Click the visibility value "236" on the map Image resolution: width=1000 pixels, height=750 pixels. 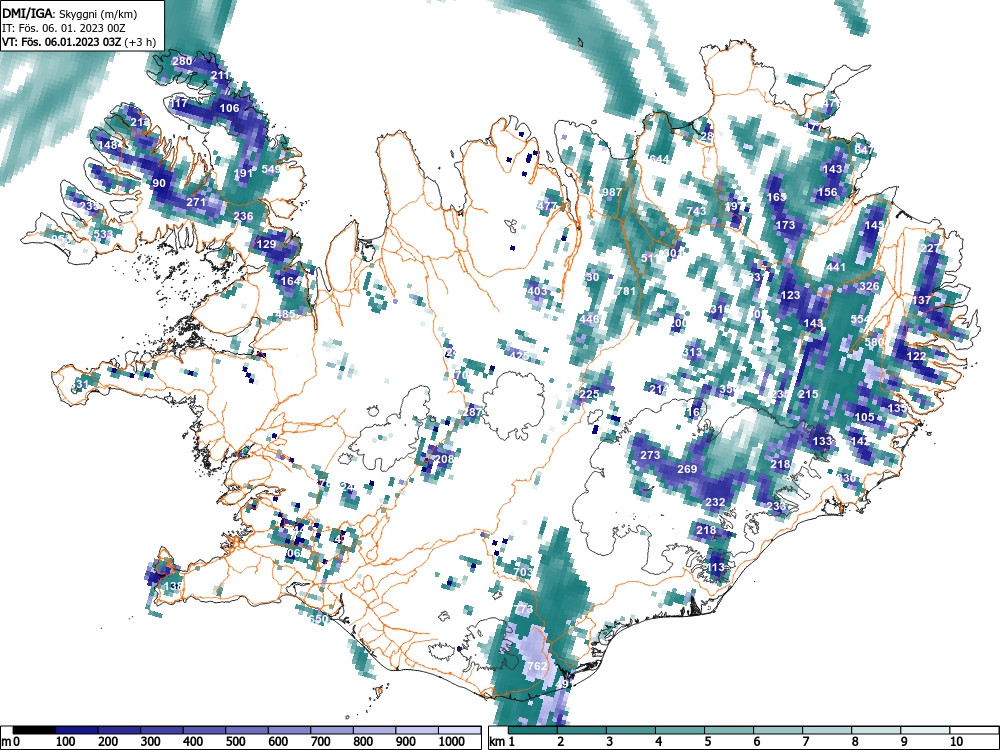pyautogui.click(x=243, y=216)
